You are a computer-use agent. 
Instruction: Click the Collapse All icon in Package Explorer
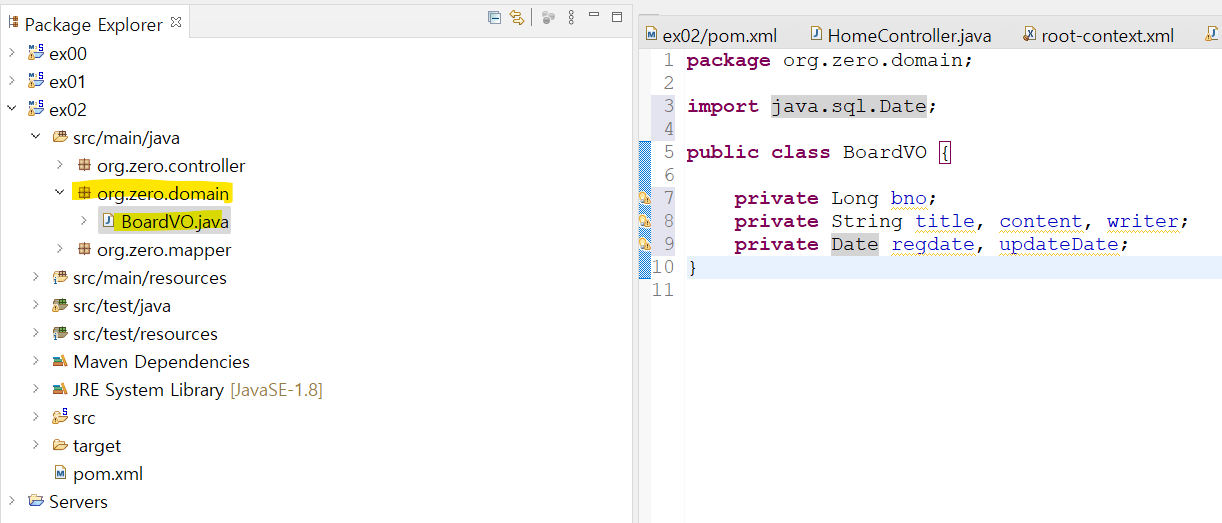point(494,17)
